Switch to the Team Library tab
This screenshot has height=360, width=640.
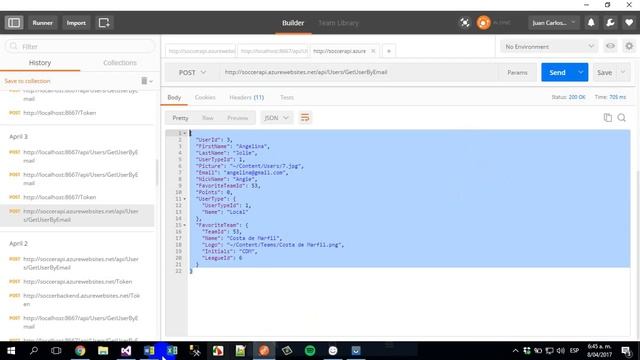338,23
